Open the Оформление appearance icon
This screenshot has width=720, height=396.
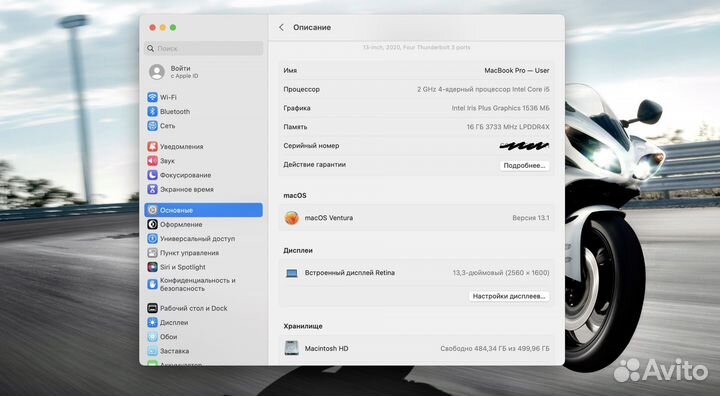click(x=152, y=224)
